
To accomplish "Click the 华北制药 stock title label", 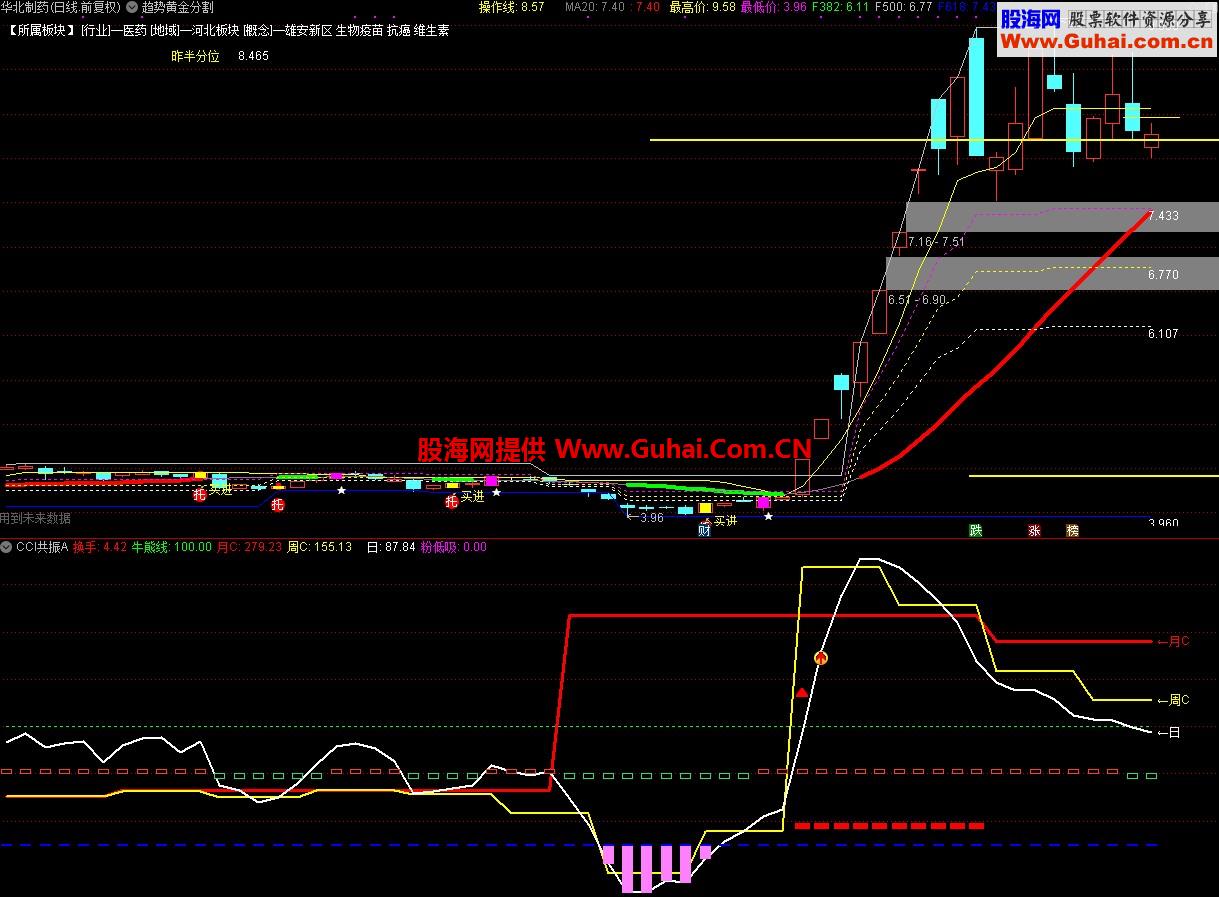I will [61, 7].
